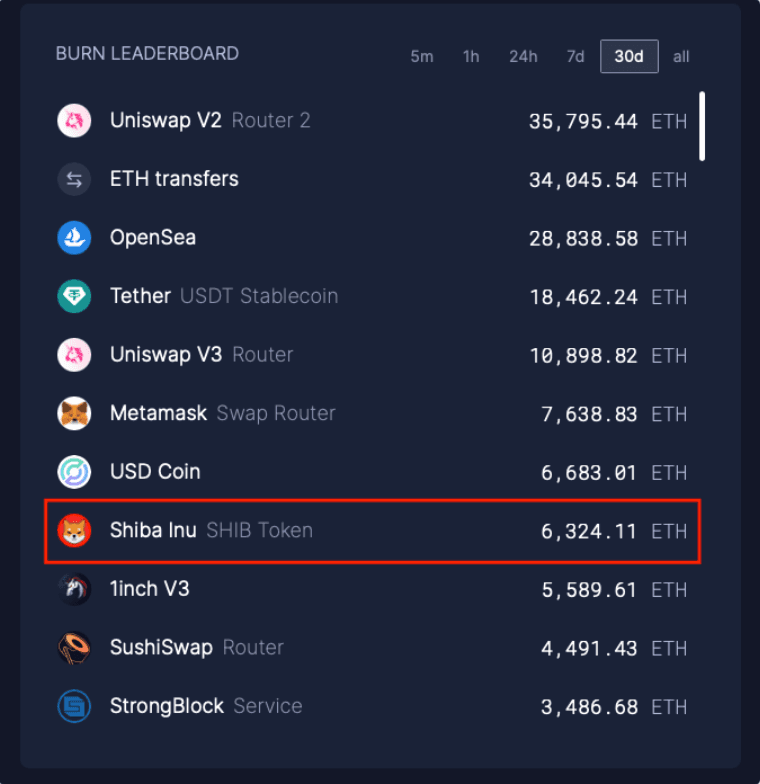
Task: Select the 1h timeframe
Action: tap(471, 57)
